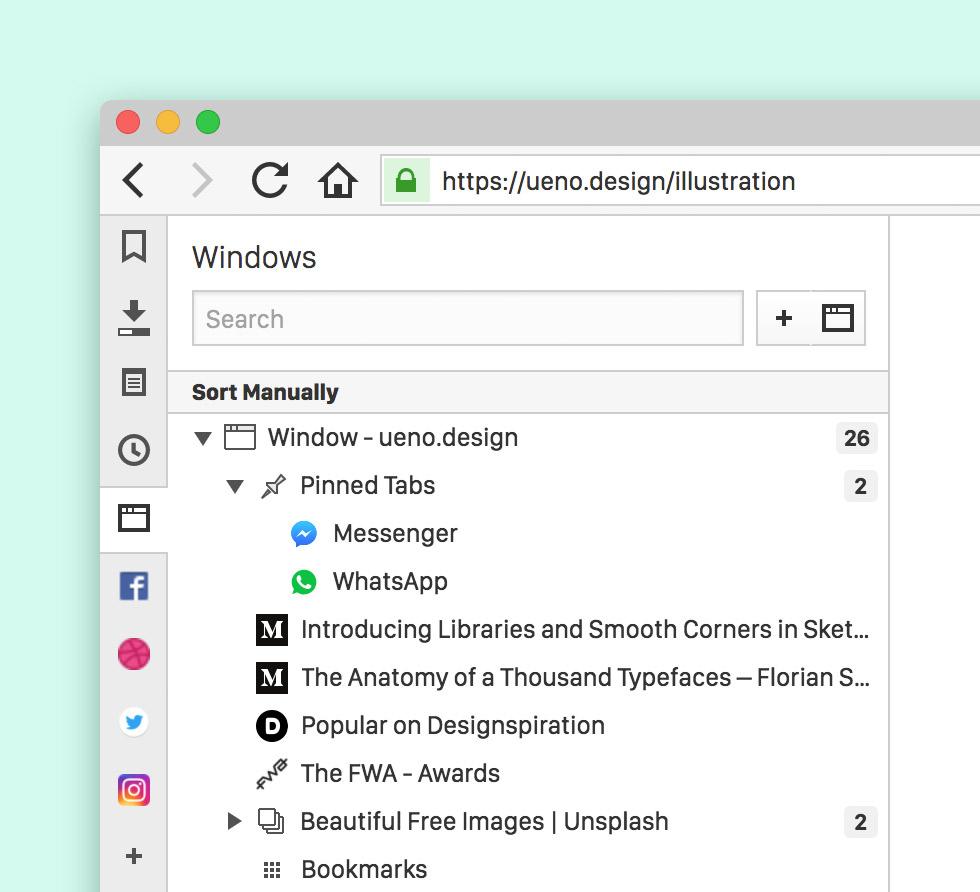The height and width of the screenshot is (892, 980).
Task: Open the Instagram web panel
Action: tap(134, 790)
